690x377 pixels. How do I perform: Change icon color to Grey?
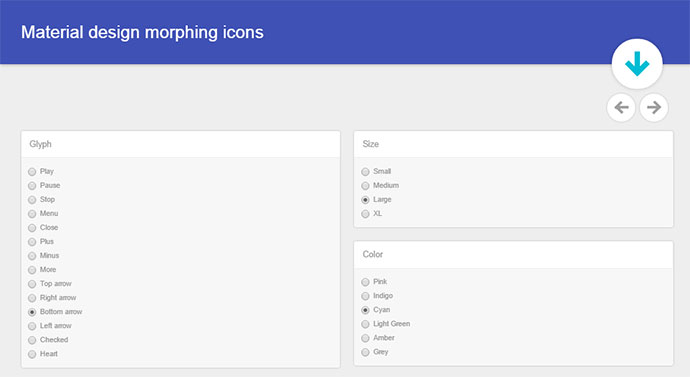pyautogui.click(x=365, y=352)
